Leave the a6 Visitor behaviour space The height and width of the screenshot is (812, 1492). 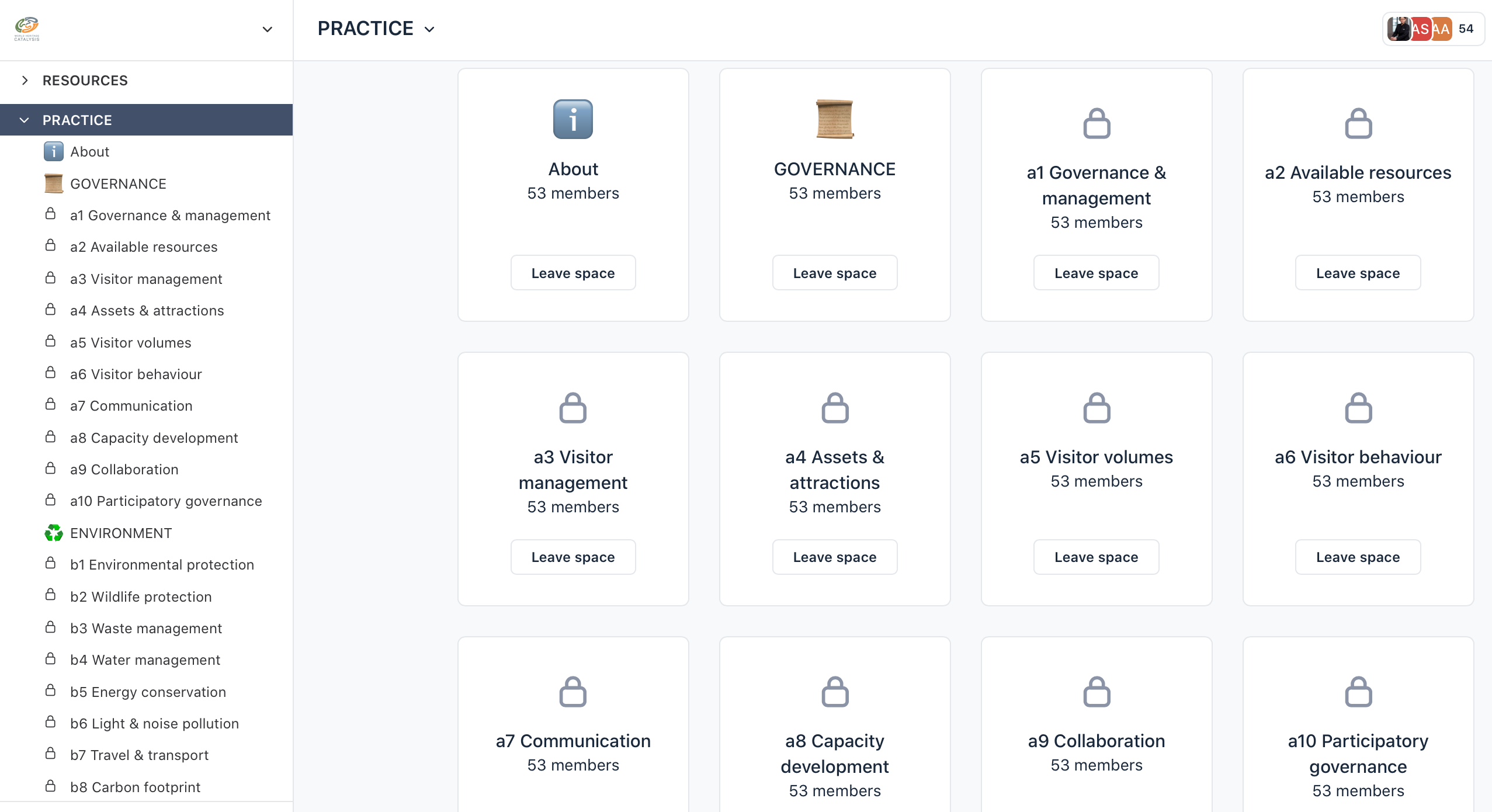click(1358, 557)
